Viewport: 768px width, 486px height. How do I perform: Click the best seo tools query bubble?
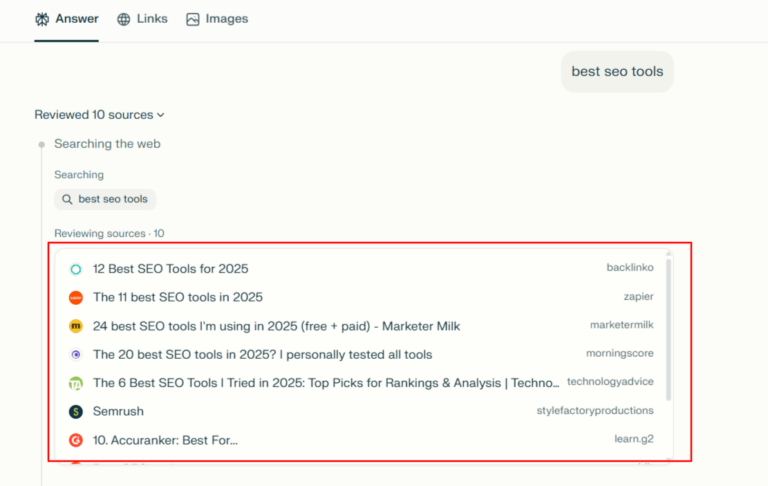click(617, 72)
